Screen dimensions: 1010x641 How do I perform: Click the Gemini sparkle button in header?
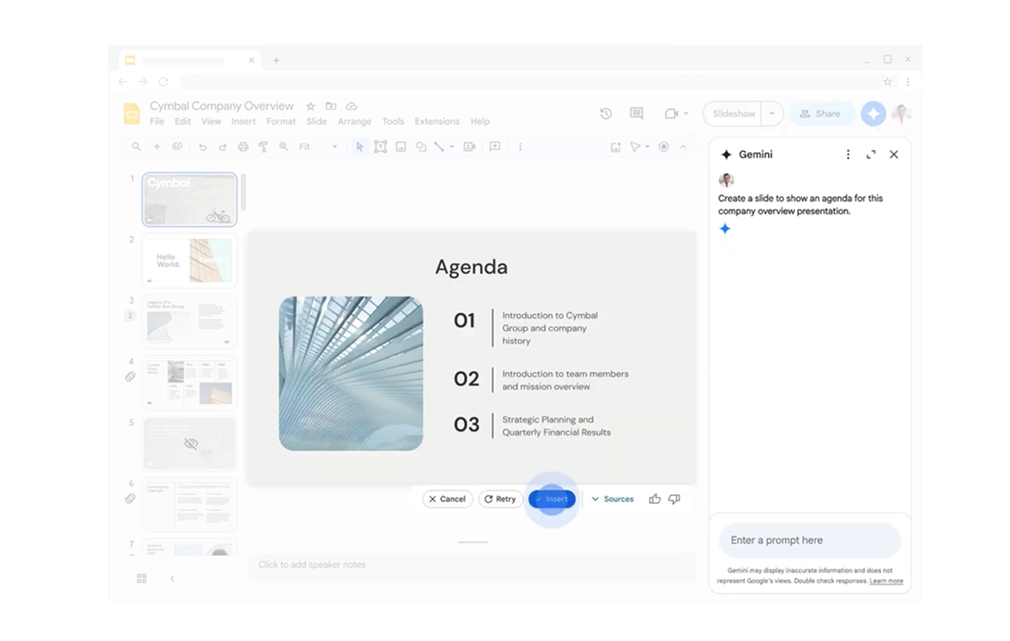pyautogui.click(x=873, y=114)
